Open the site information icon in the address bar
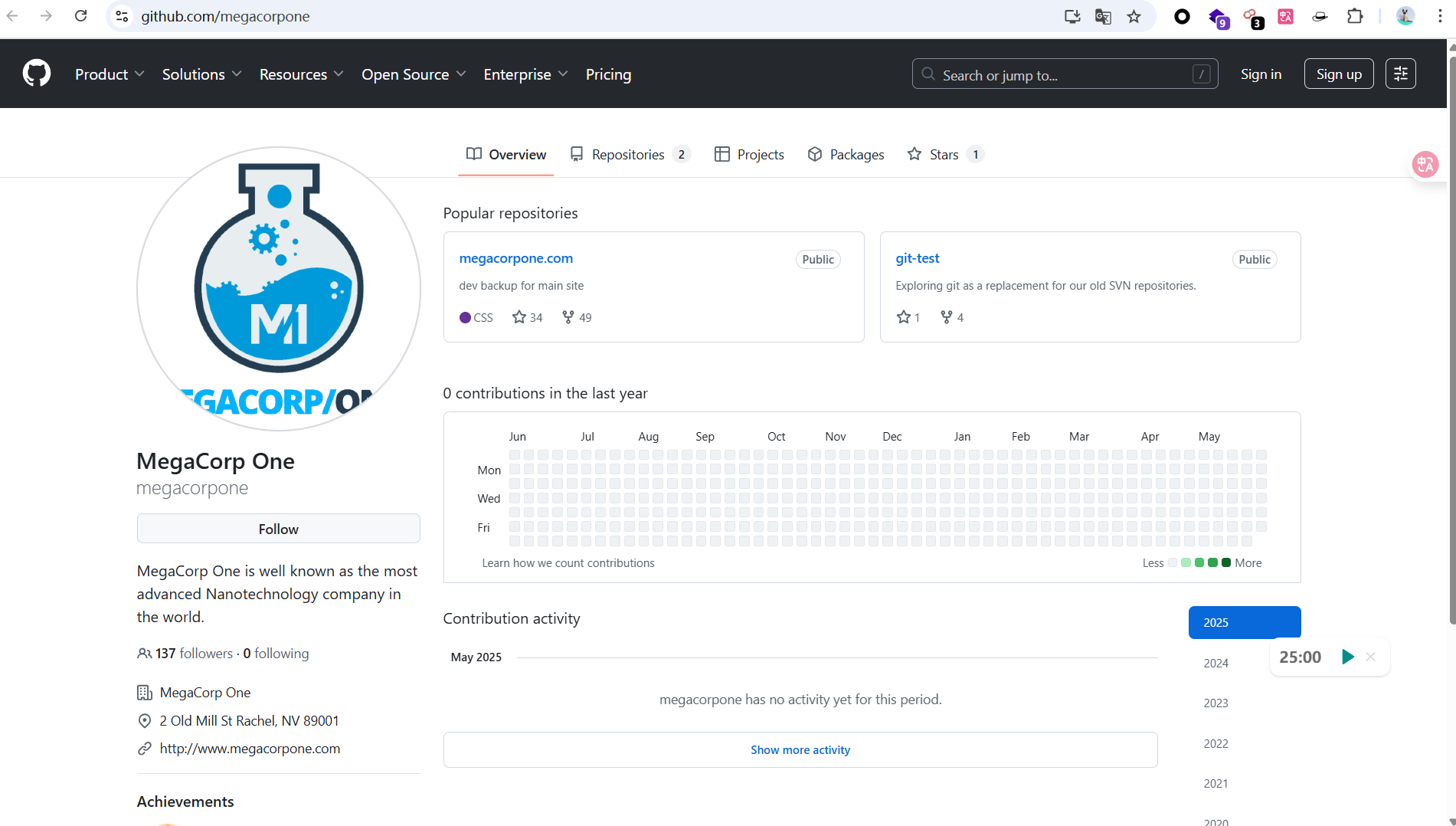This screenshot has width=1456, height=826. tap(122, 16)
